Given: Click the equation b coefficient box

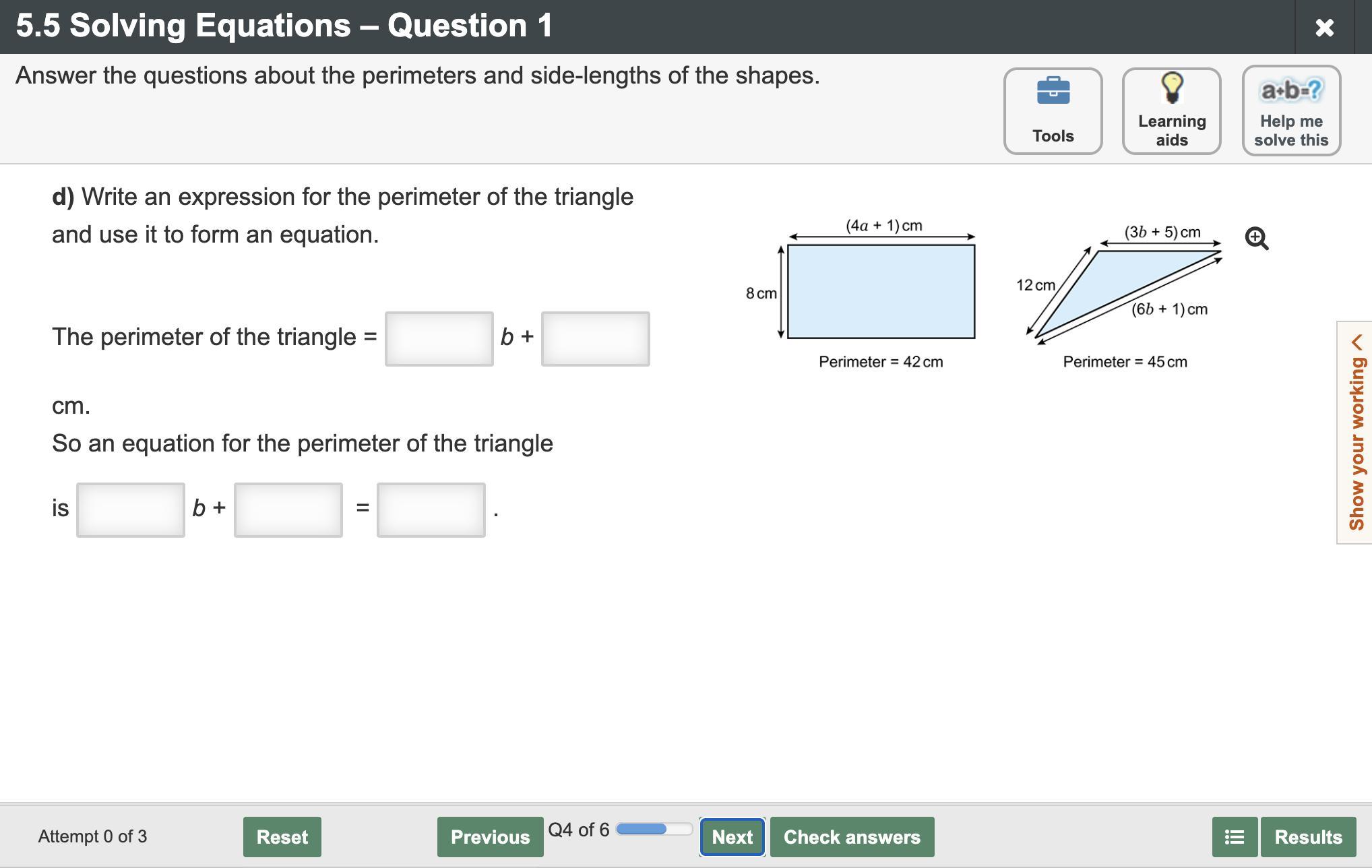Looking at the screenshot, I should tap(131, 510).
